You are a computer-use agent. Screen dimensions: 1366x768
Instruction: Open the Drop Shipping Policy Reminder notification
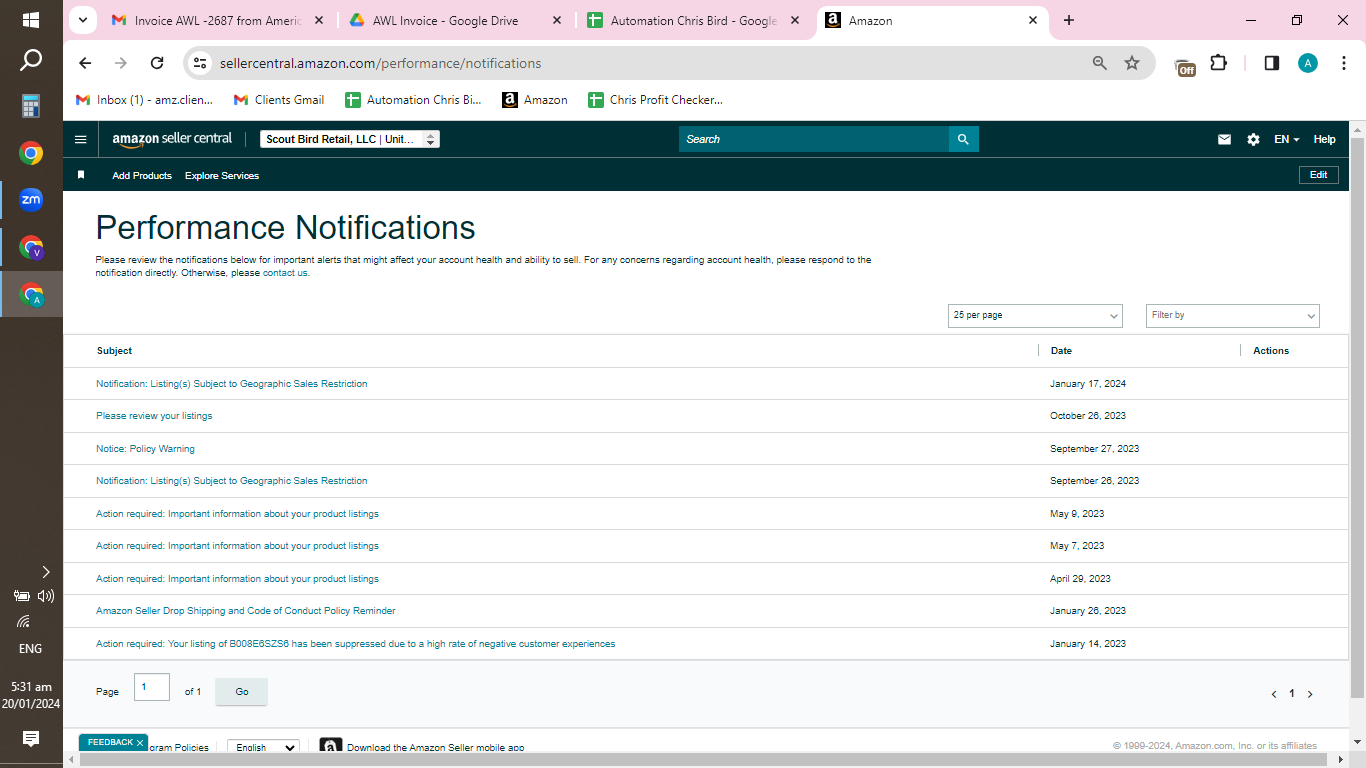coord(245,611)
